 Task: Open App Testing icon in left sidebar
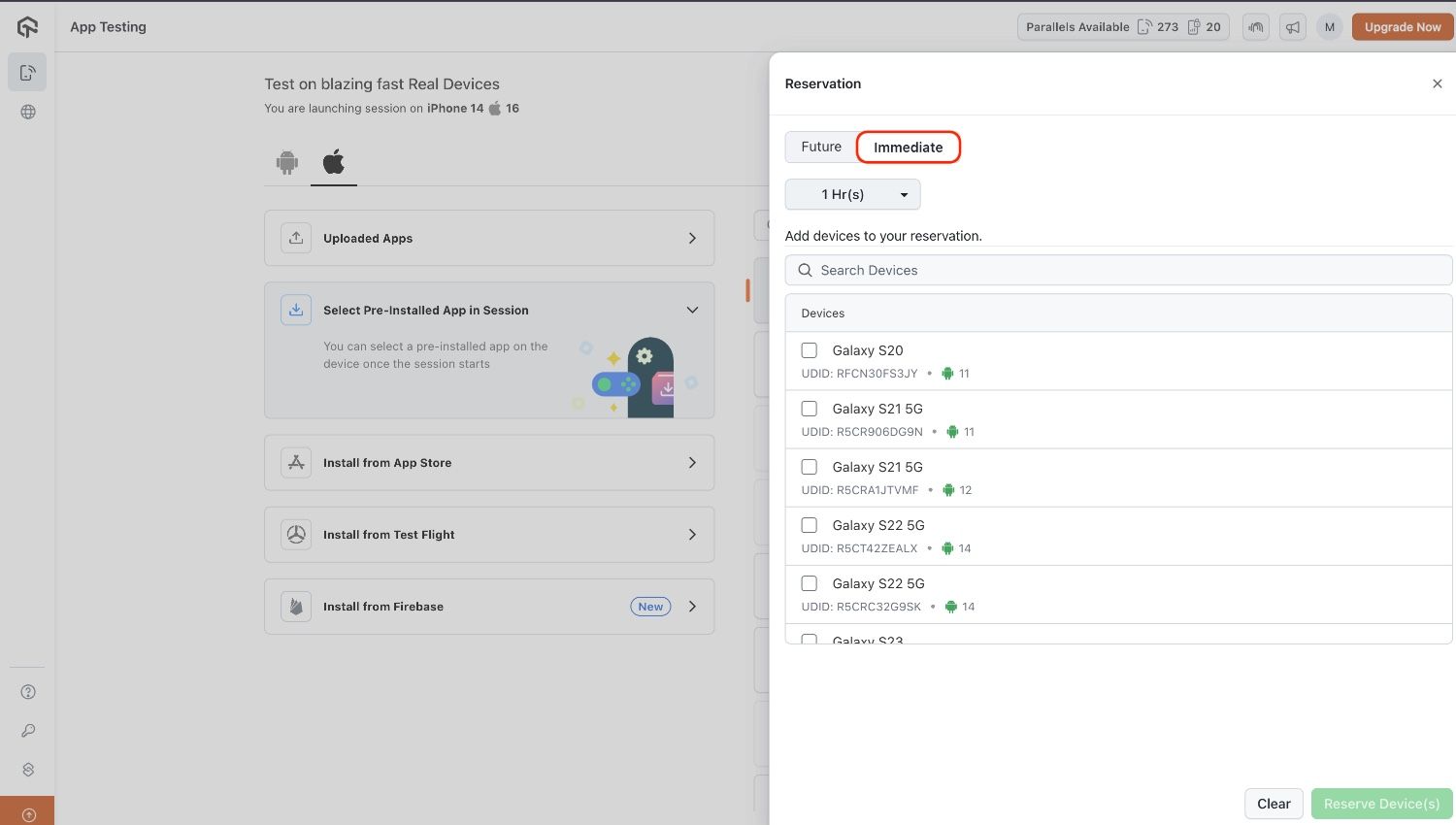(x=27, y=73)
